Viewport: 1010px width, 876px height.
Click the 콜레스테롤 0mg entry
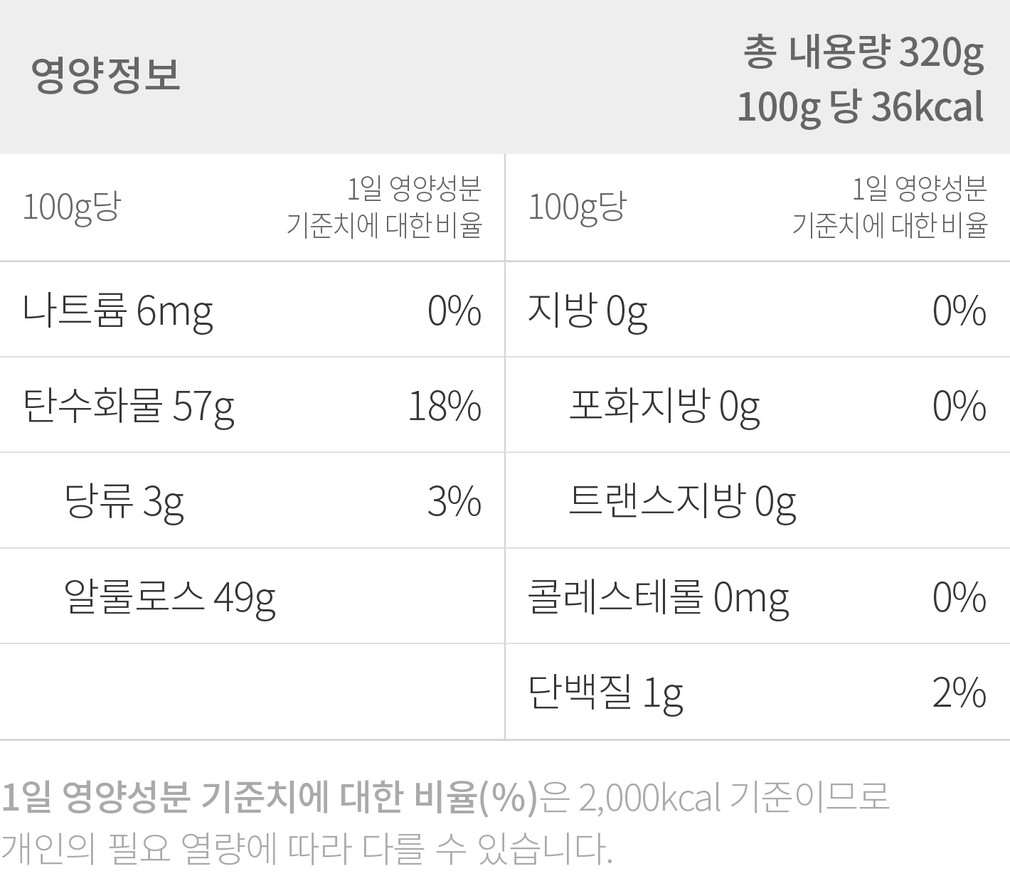click(x=658, y=598)
